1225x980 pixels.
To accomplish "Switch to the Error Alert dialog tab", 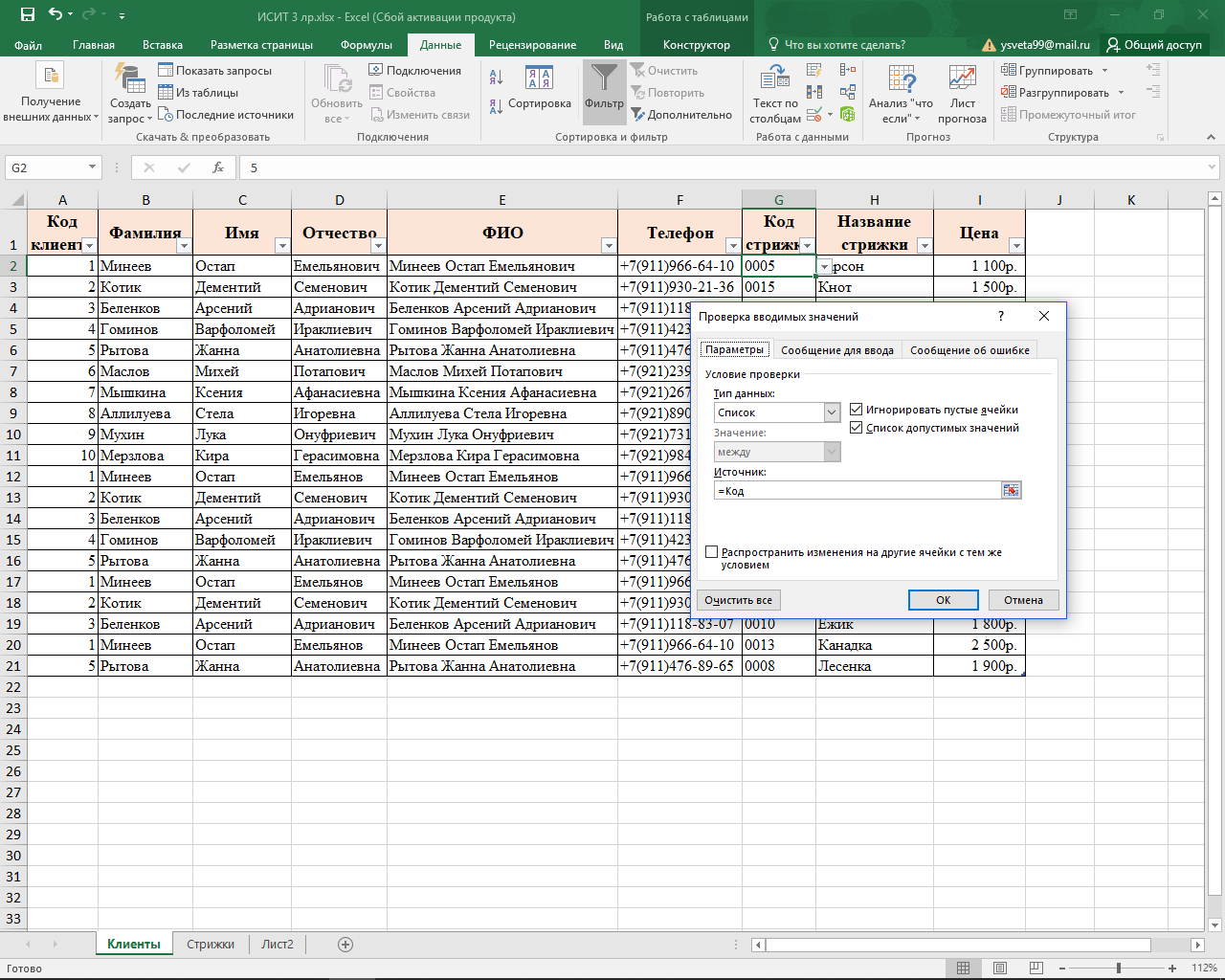I will (969, 350).
